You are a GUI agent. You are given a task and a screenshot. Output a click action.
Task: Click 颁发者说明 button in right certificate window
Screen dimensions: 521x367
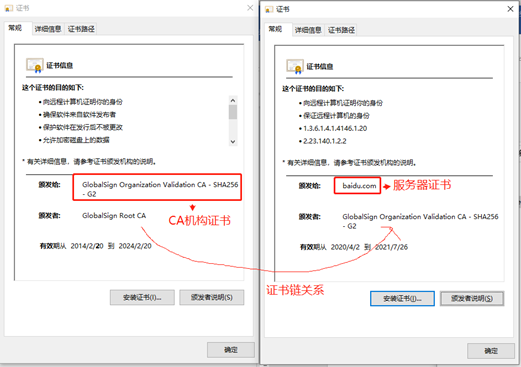472,298
